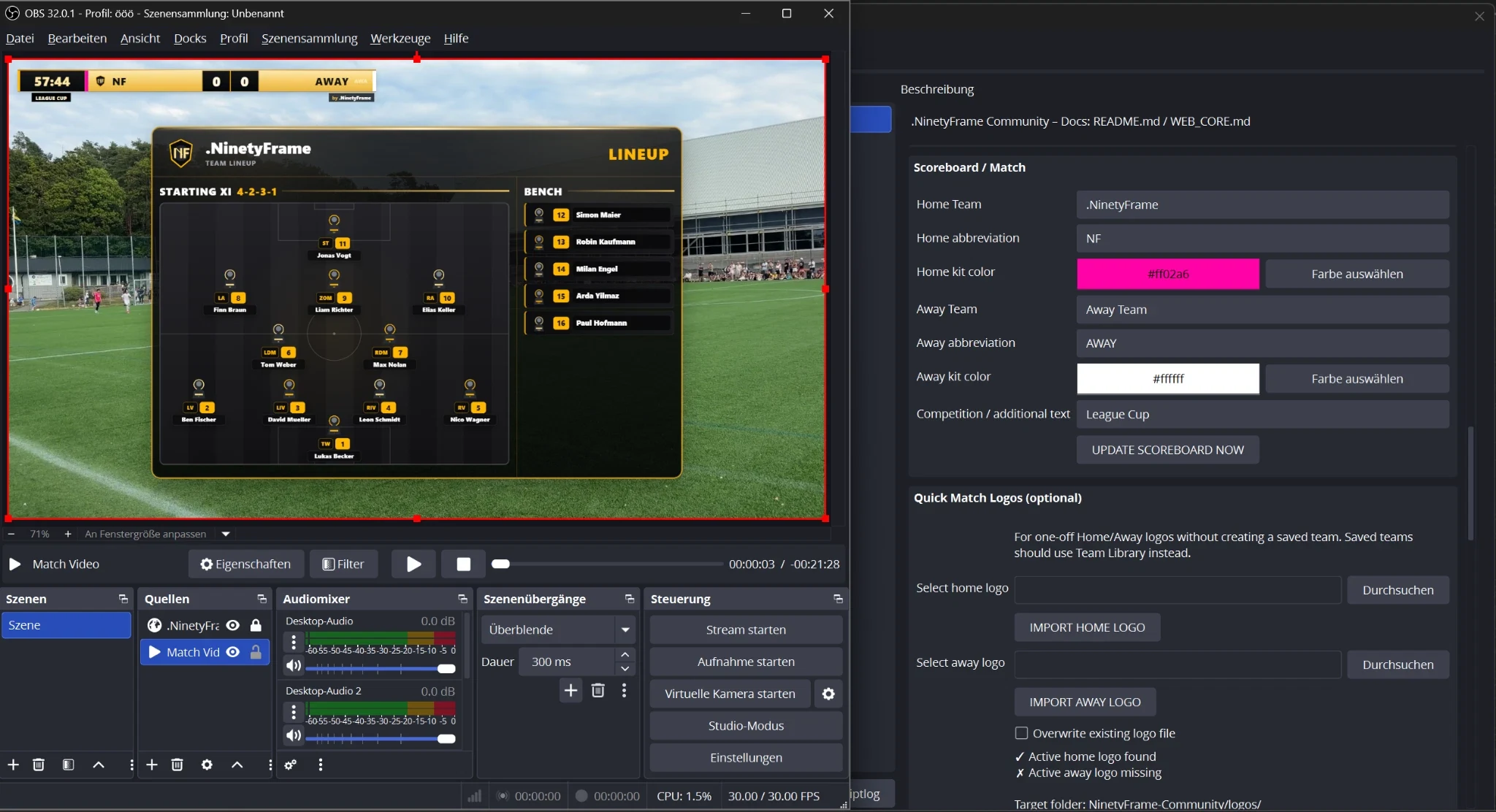1496x812 pixels.
Task: Remove selected scene with trash icon
Action: coord(39,765)
